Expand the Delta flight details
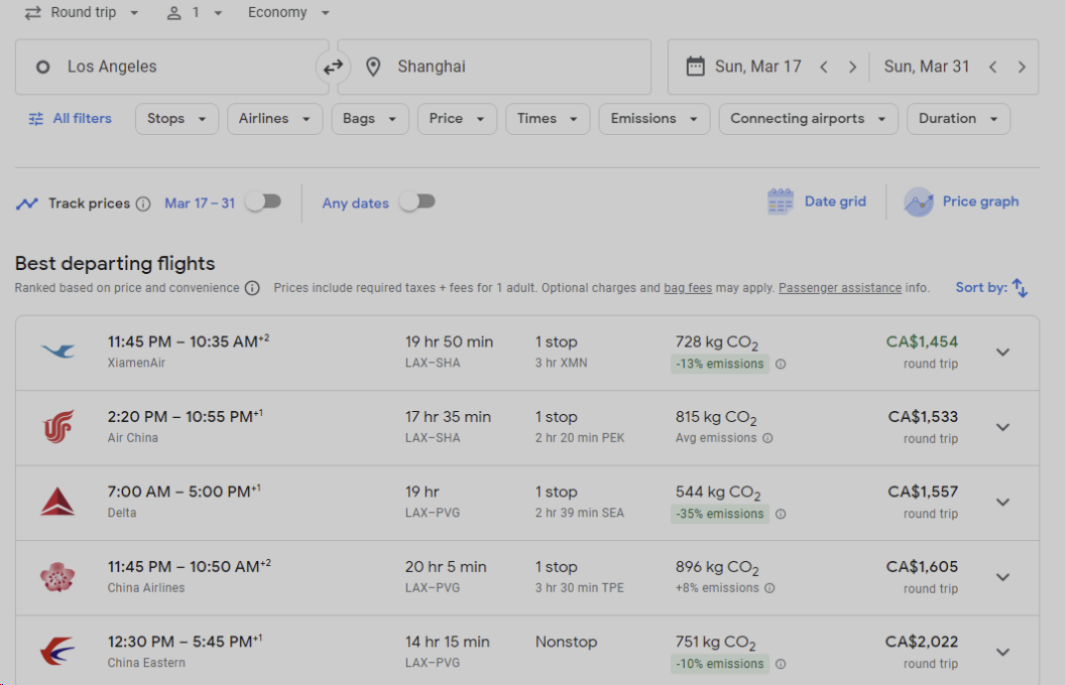This screenshot has width=1065, height=685. [x=1003, y=502]
